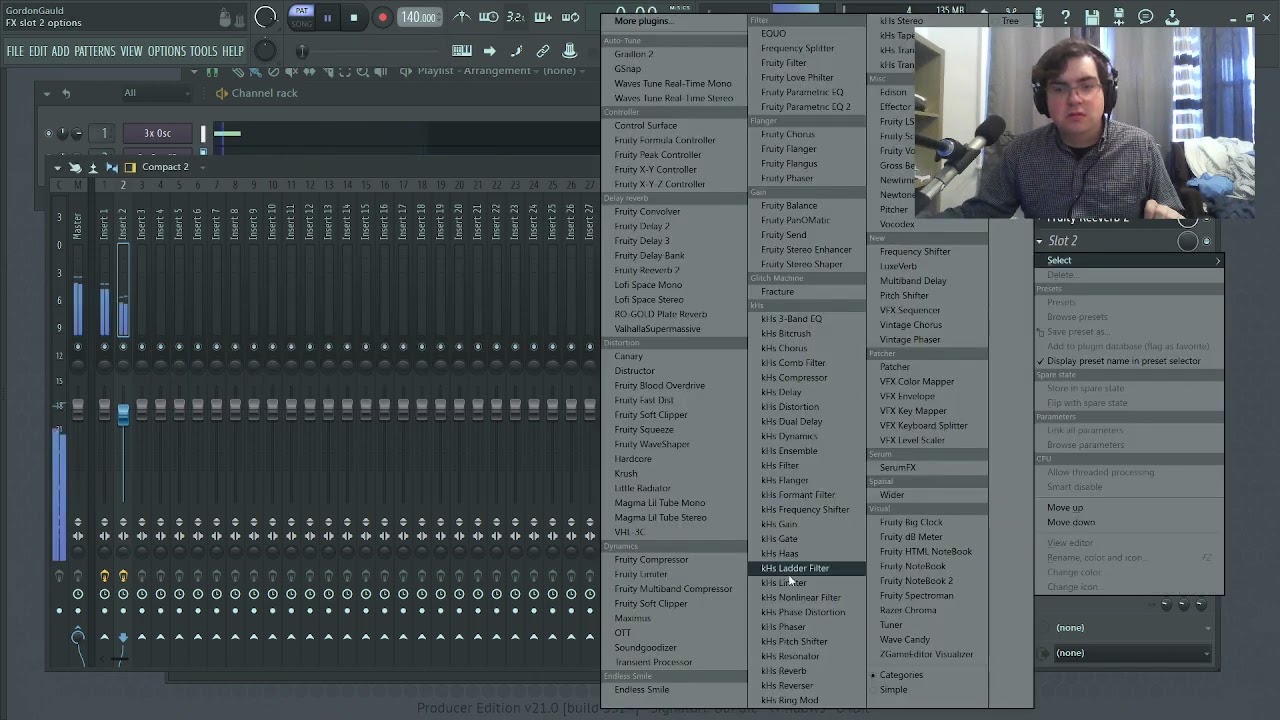Viewport: 1280px width, 720px height.
Task: Open the OPTIONS menu
Action: click(x=167, y=51)
